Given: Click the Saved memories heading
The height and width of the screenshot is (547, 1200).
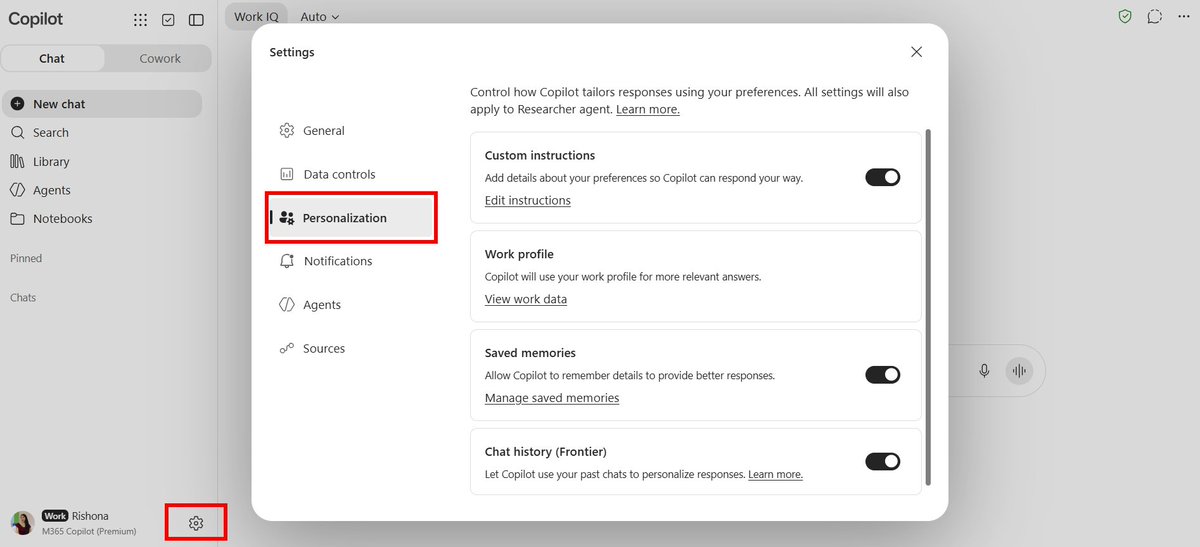Looking at the screenshot, I should point(530,353).
